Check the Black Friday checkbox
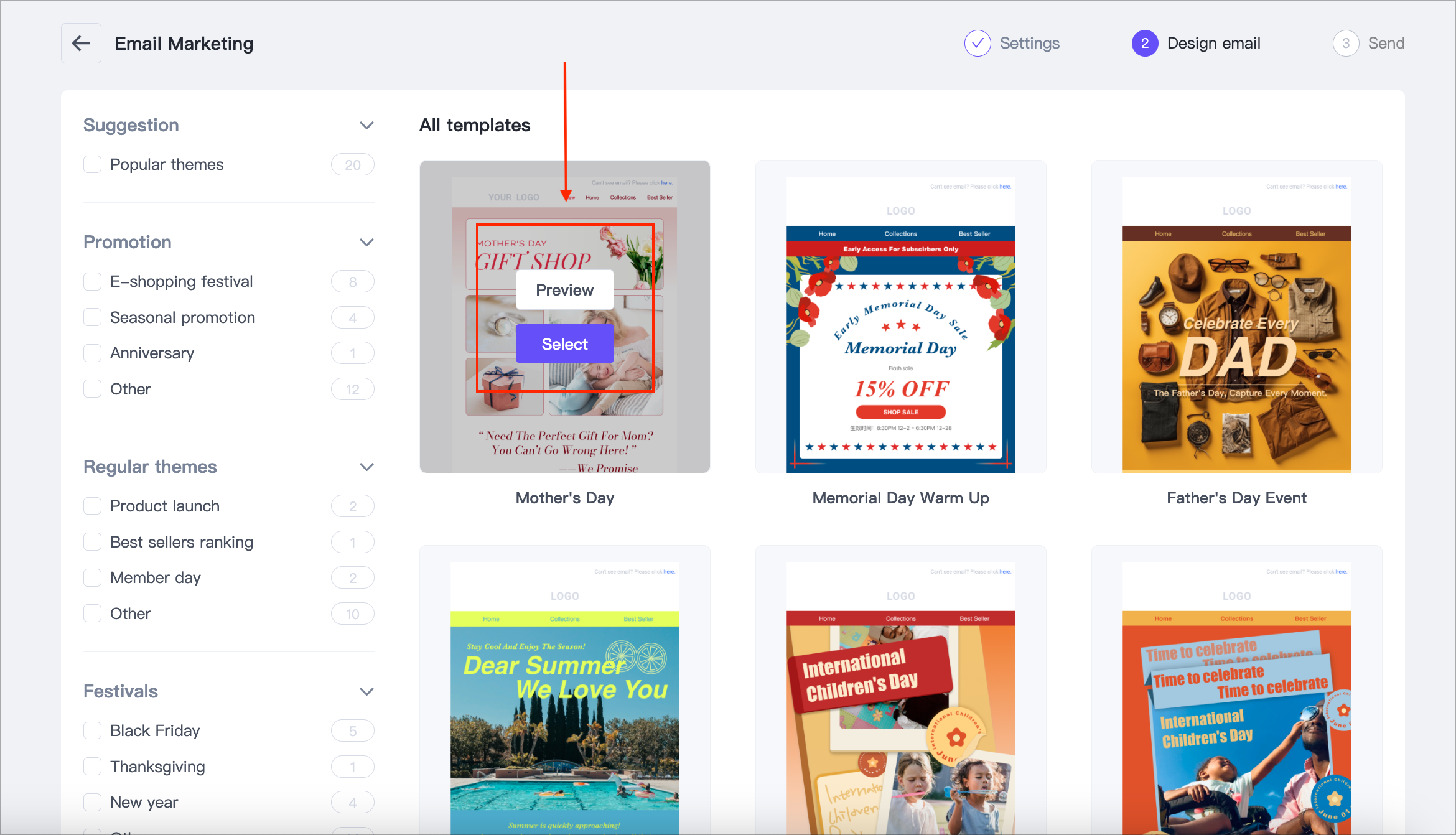This screenshot has height=835, width=1456. pyautogui.click(x=93, y=730)
